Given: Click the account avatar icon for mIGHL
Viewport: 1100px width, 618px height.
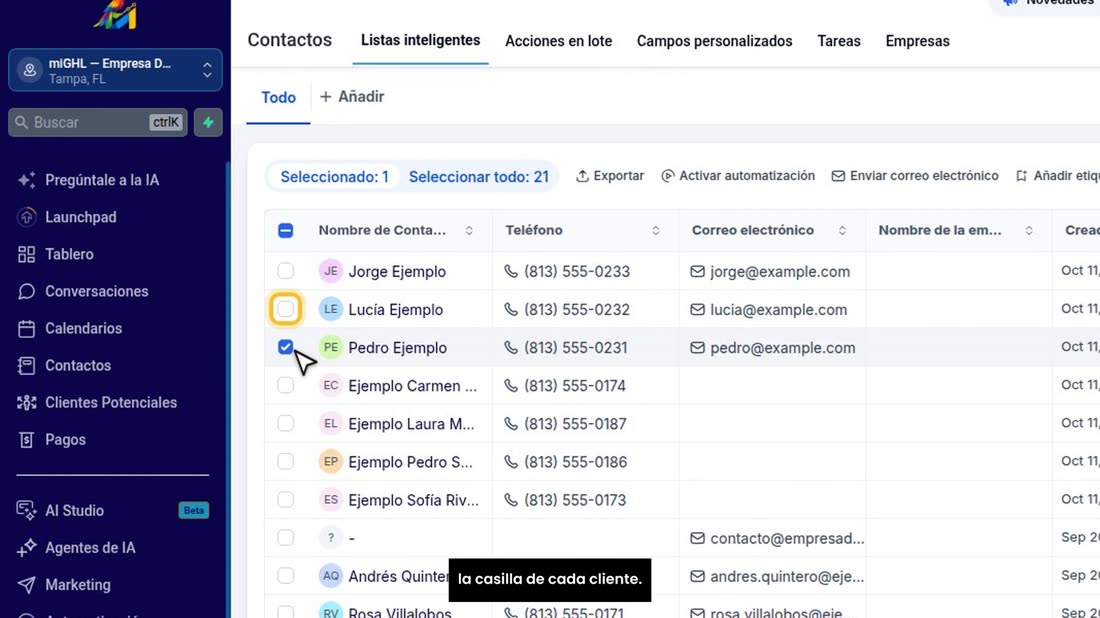Looking at the screenshot, I should [x=29, y=70].
